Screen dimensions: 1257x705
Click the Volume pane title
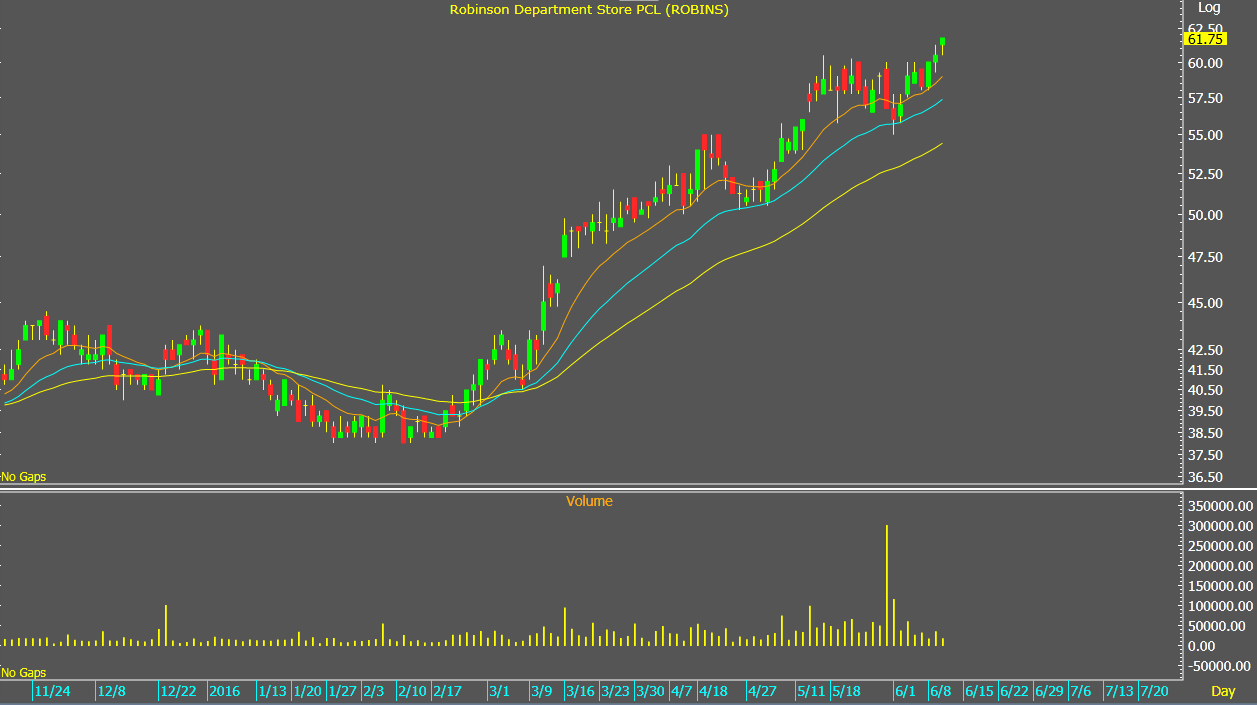pos(589,501)
